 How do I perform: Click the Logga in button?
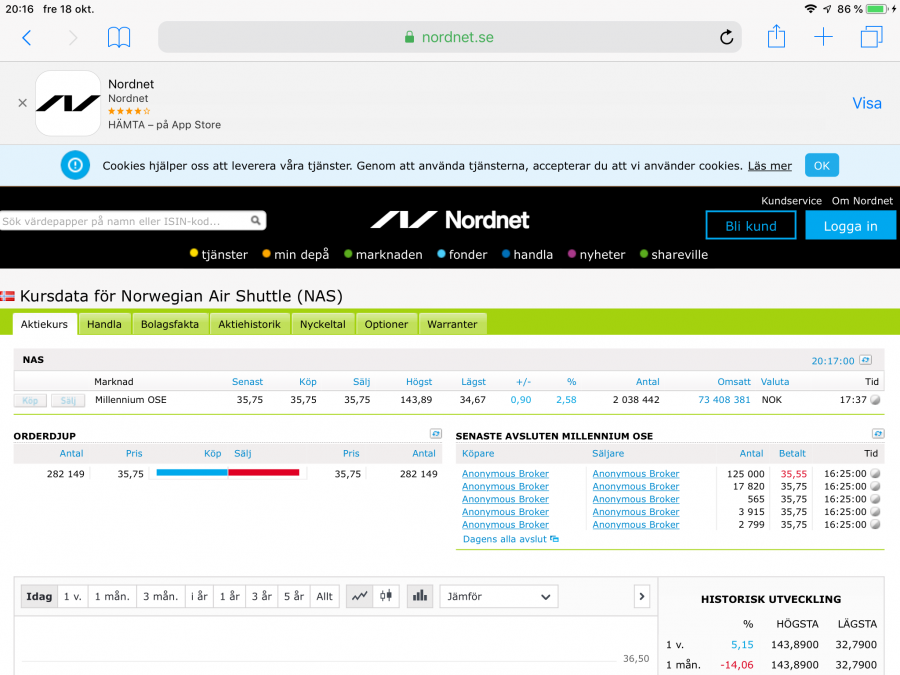[x=850, y=226]
